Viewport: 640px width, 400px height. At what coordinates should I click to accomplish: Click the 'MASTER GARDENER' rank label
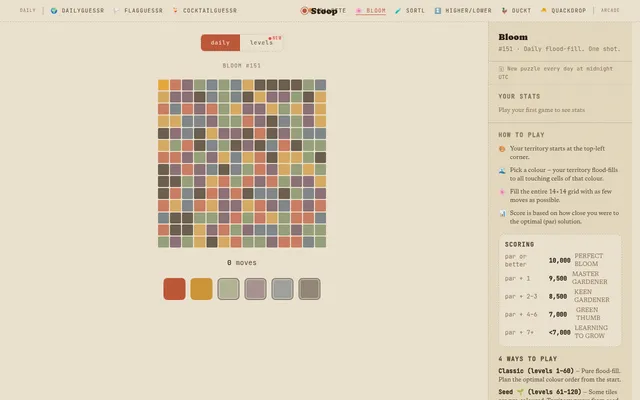590,278
